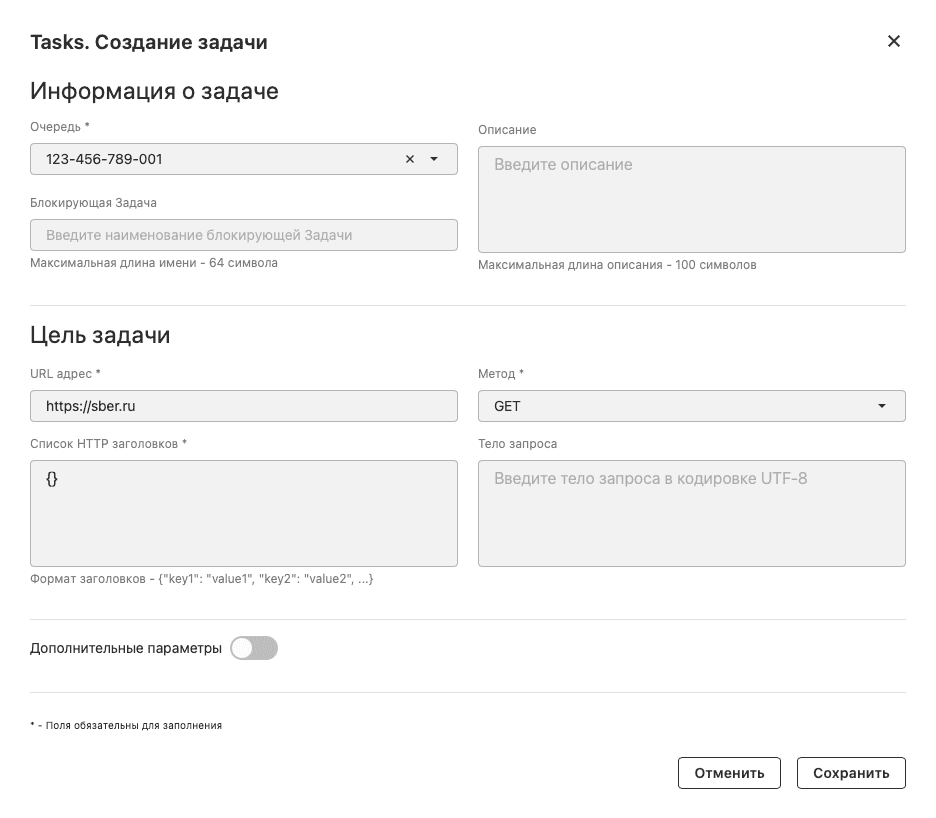Clear the selected queue value
Viewport: 936px width, 818px height.
click(x=410, y=159)
